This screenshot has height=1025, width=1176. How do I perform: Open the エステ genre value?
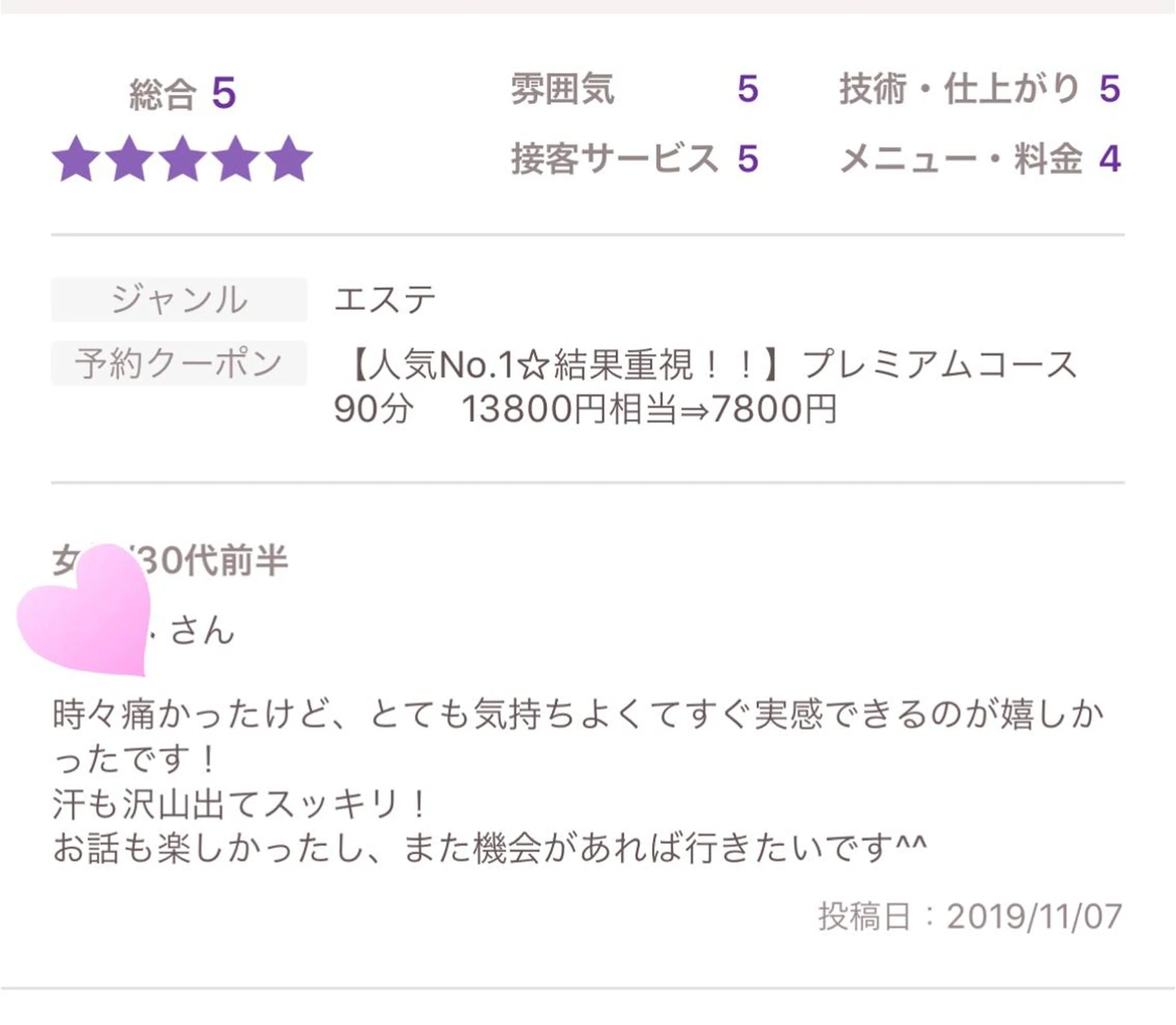coord(385,300)
